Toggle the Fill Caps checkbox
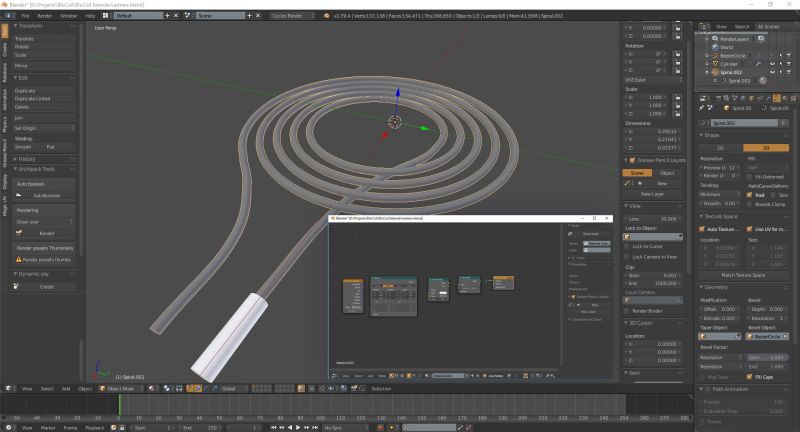This screenshot has width=800, height=432. coord(749,377)
